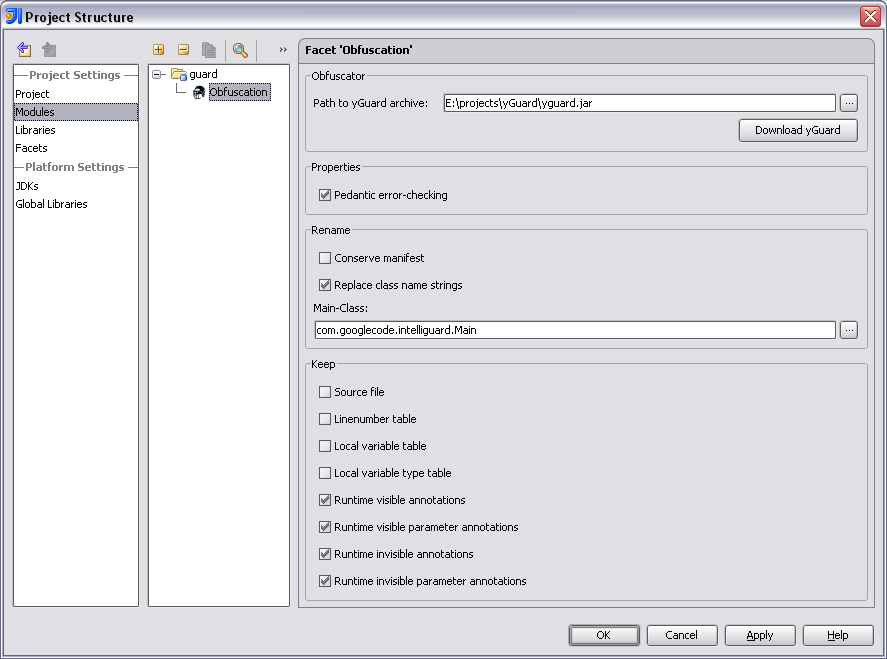Enable the Conserve manifest checkbox

click(x=325, y=258)
